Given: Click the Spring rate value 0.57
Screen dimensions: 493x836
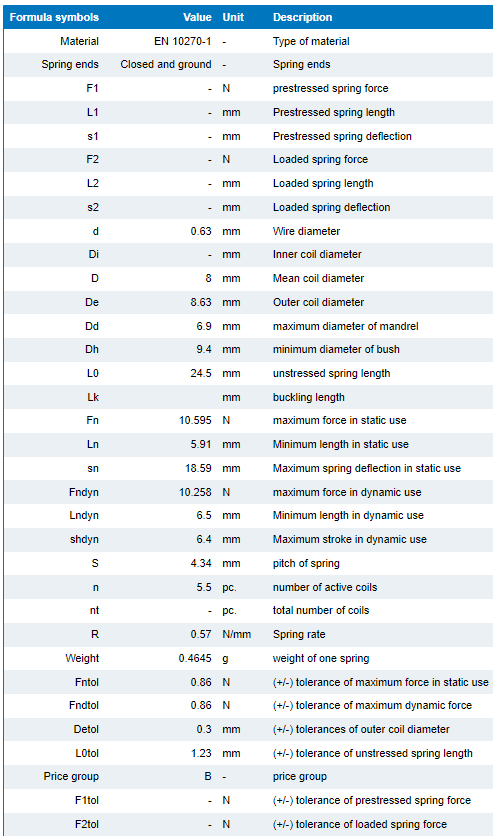Looking at the screenshot, I should pos(201,634).
